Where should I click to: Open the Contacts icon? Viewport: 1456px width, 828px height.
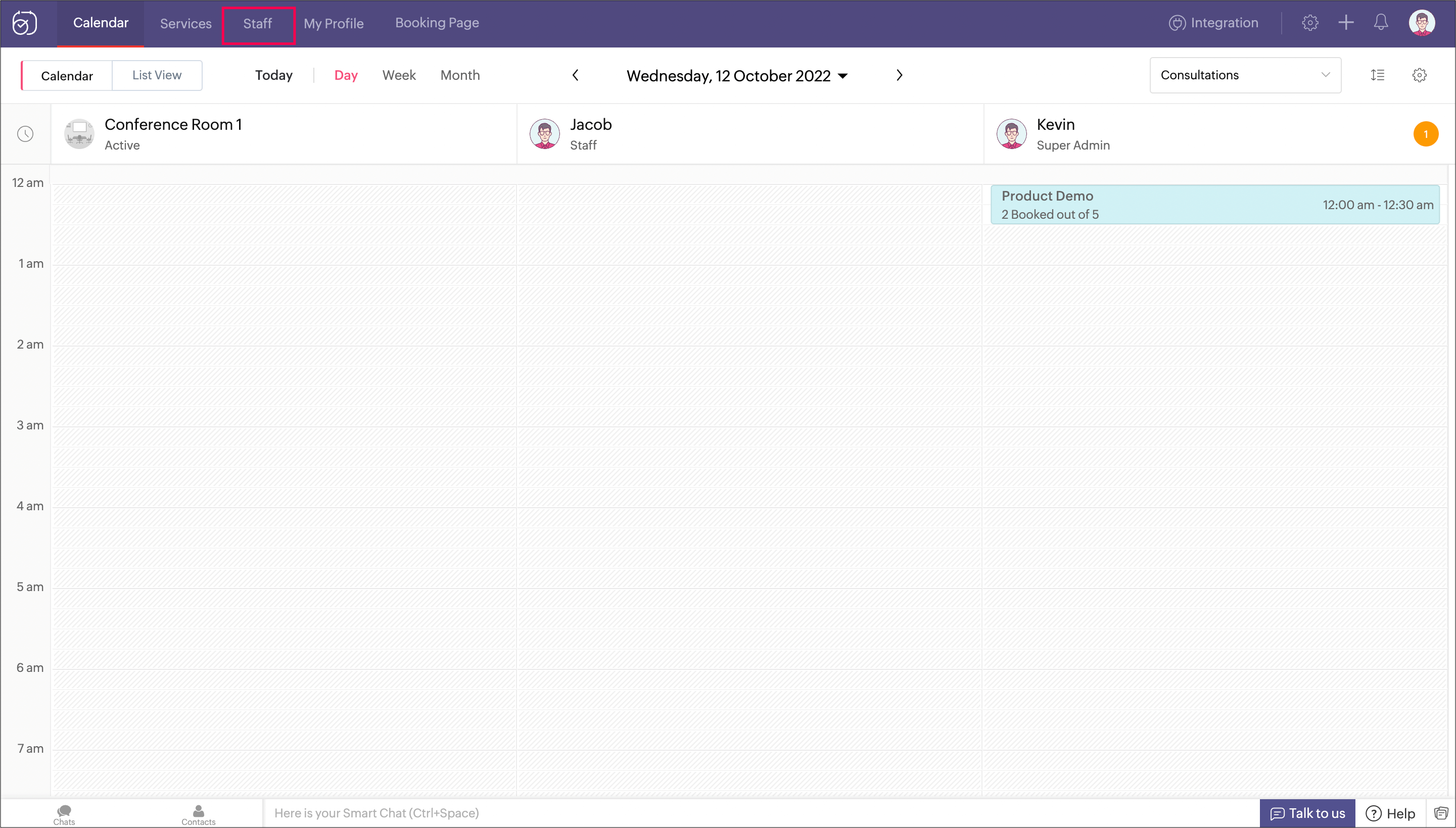(198, 813)
